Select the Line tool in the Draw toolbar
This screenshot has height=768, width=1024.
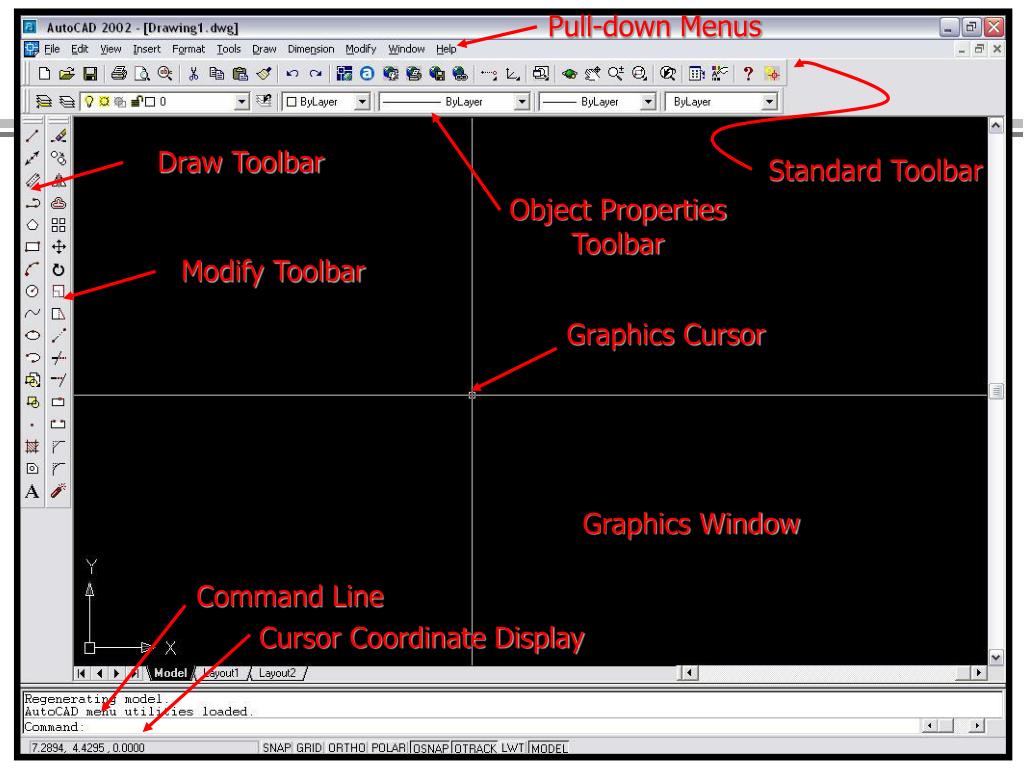click(32, 136)
